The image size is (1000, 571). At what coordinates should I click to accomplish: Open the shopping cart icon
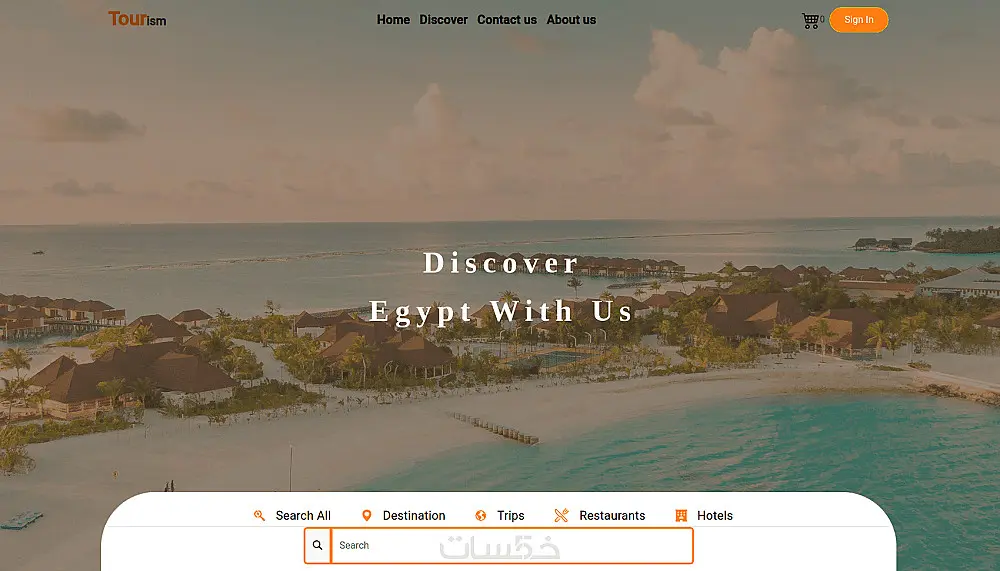pos(811,20)
